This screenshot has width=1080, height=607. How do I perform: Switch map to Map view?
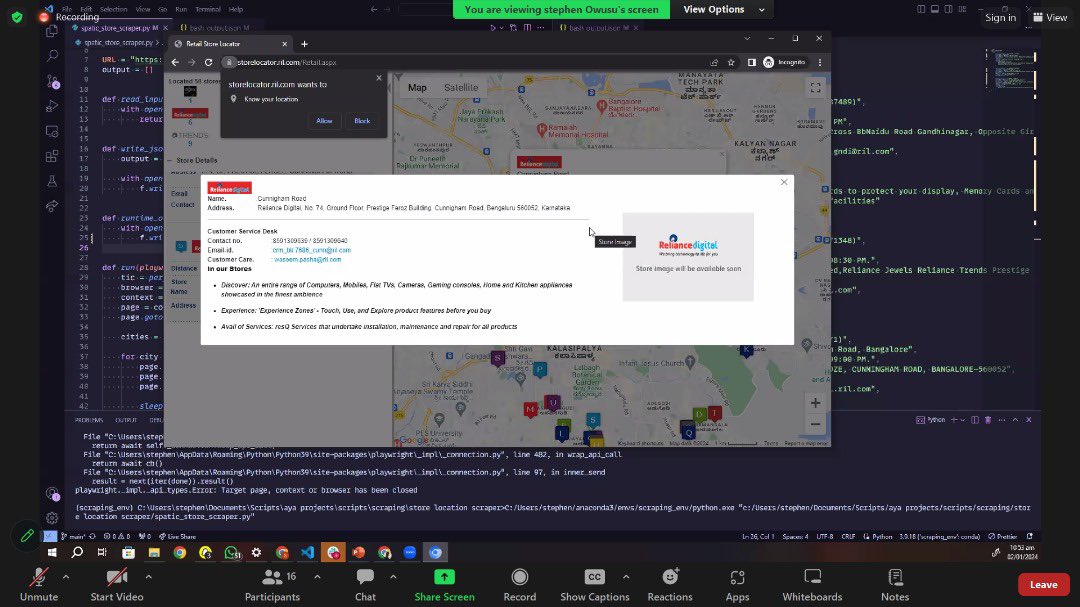point(417,88)
